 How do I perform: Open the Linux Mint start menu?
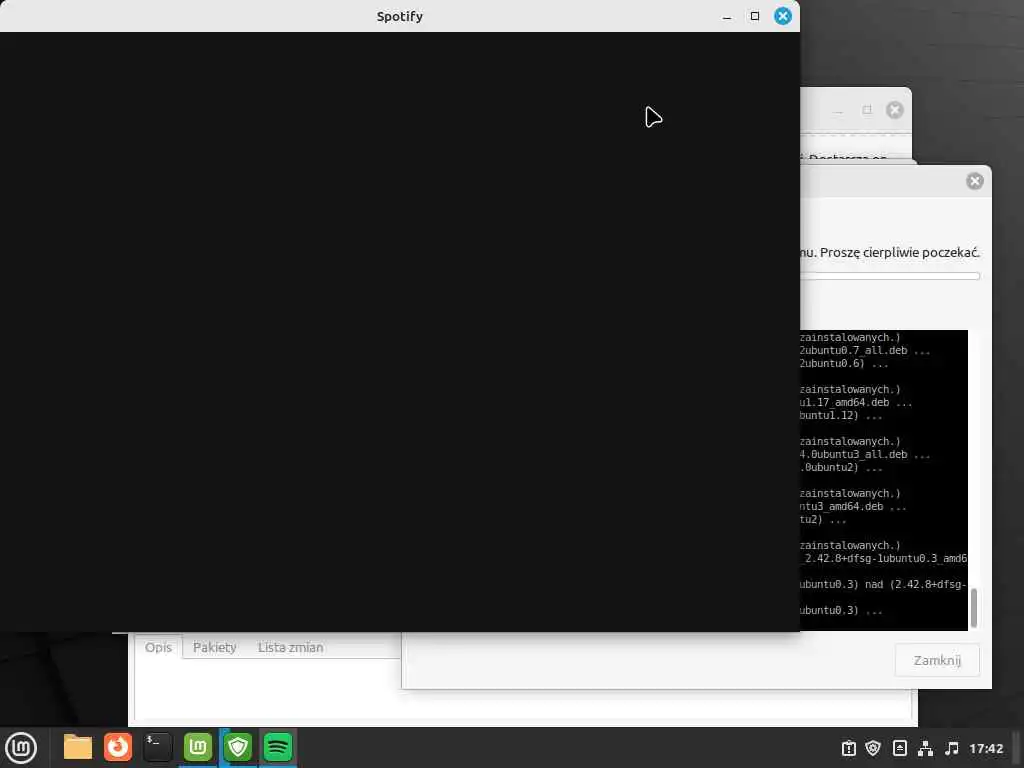click(21, 748)
